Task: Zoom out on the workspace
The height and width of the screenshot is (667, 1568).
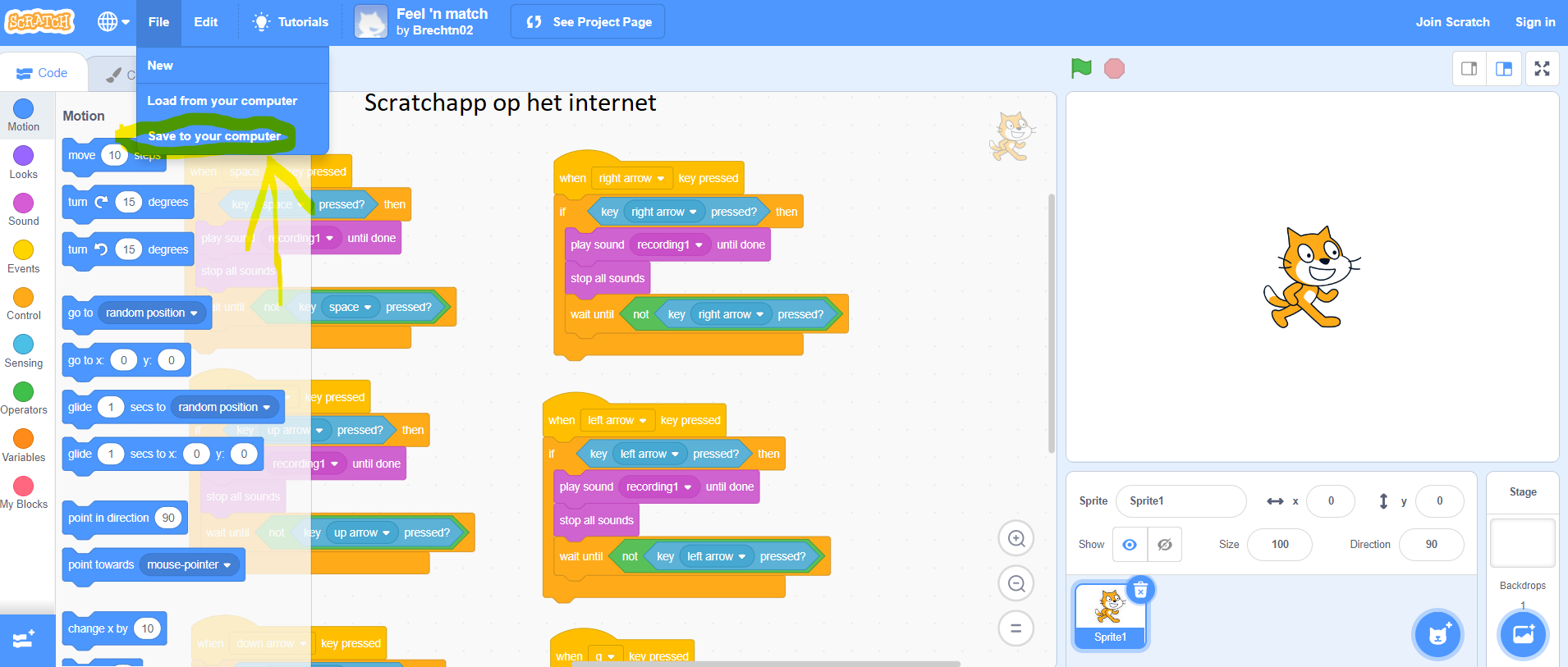Action: [1016, 584]
